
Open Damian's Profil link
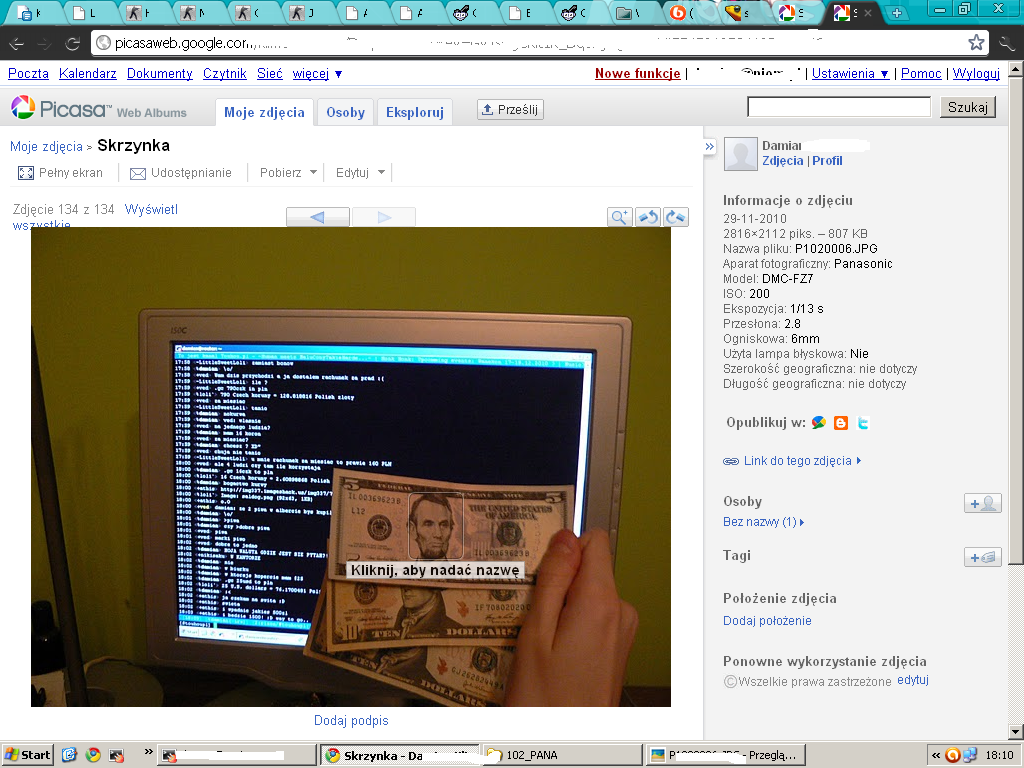pyautogui.click(x=827, y=161)
